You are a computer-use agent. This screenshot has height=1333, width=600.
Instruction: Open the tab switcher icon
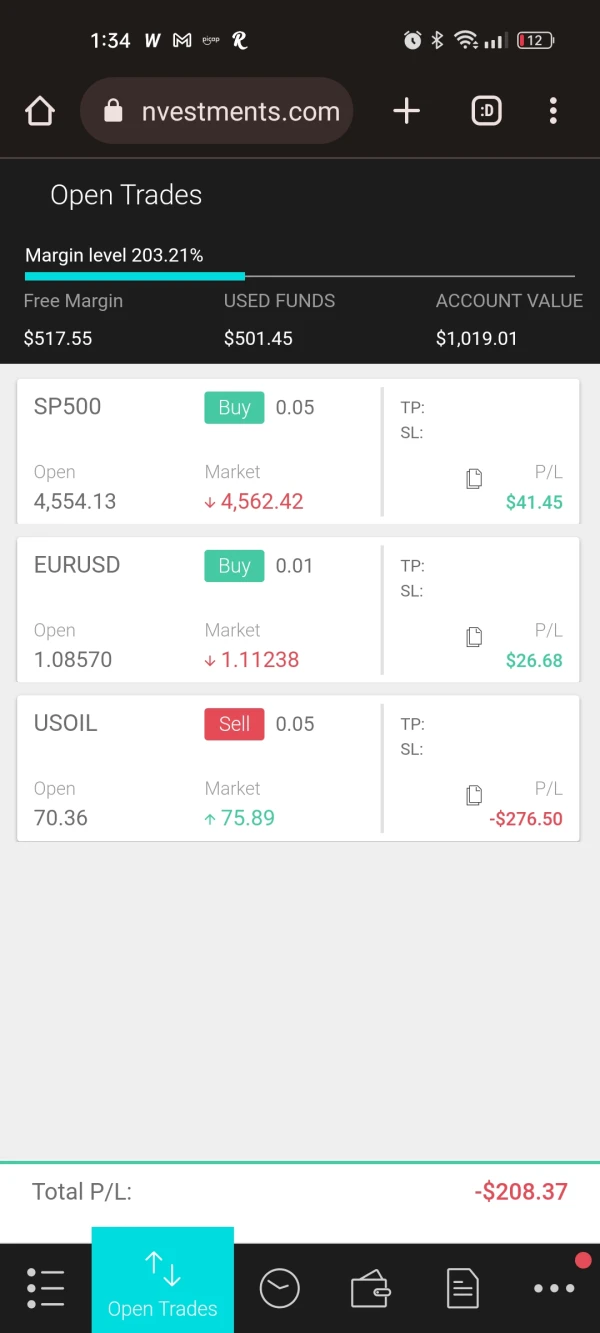pos(487,111)
